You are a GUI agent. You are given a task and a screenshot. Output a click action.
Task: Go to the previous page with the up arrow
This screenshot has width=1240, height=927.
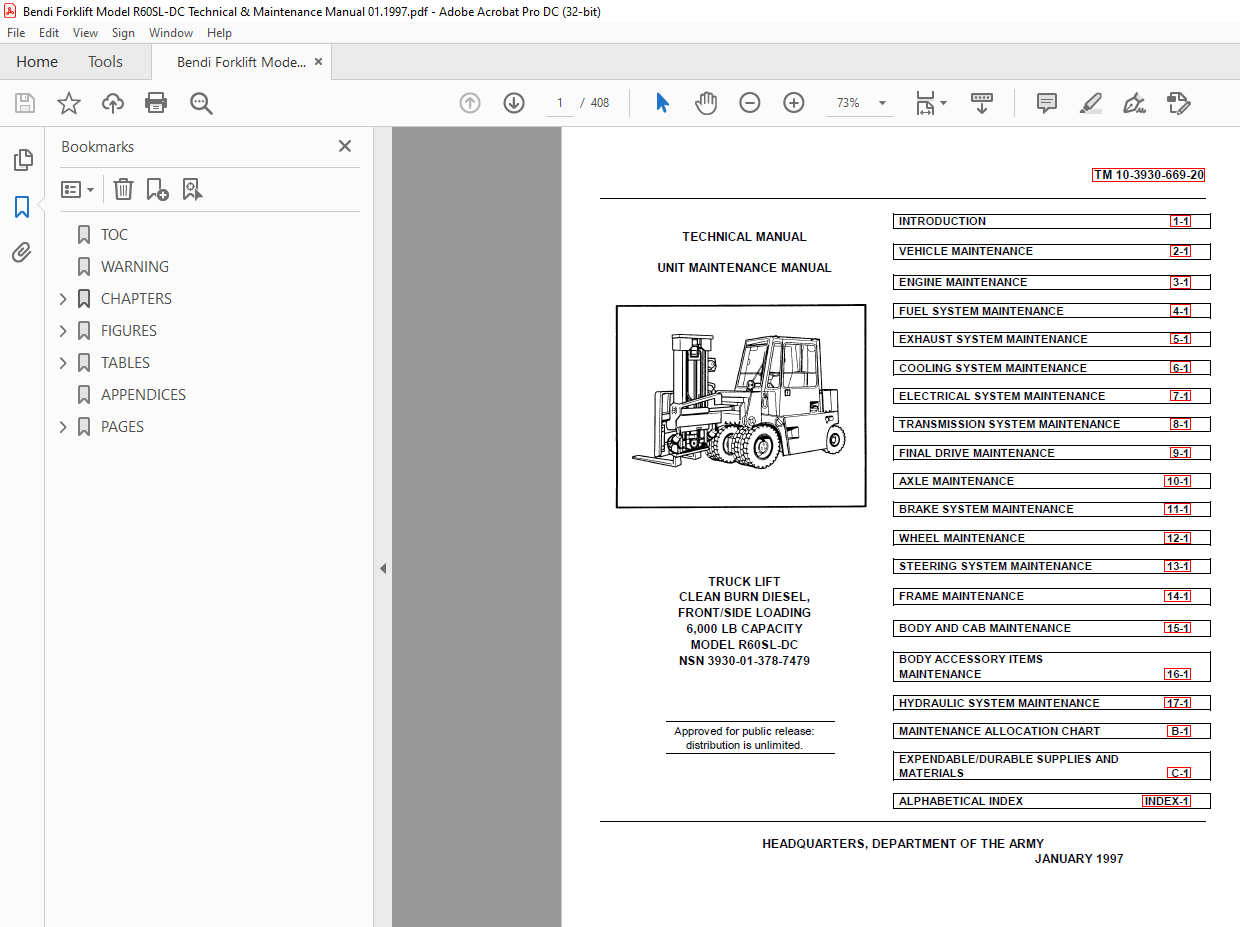[x=470, y=103]
